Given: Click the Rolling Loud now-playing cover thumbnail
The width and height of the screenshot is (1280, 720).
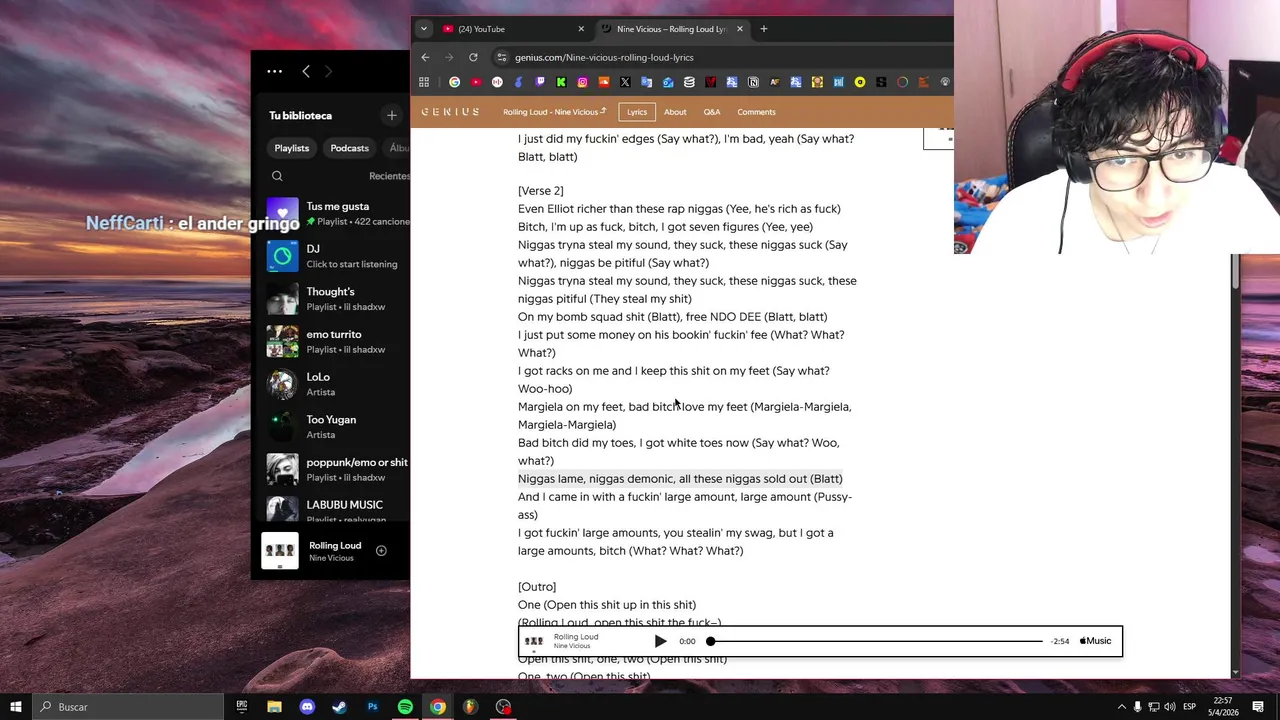Looking at the screenshot, I should (280, 551).
